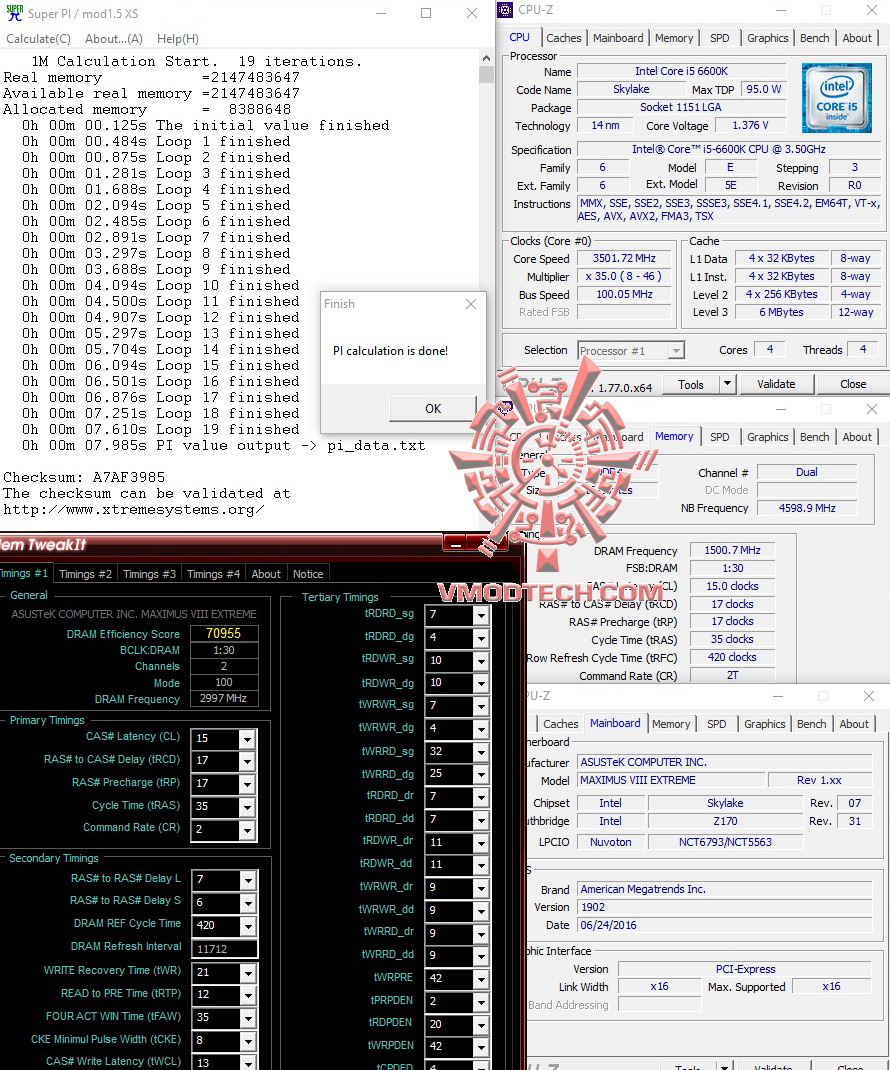This screenshot has width=890, height=1070.
Task: Click the Checksum: A7AF3985 line
Action: click(x=85, y=477)
